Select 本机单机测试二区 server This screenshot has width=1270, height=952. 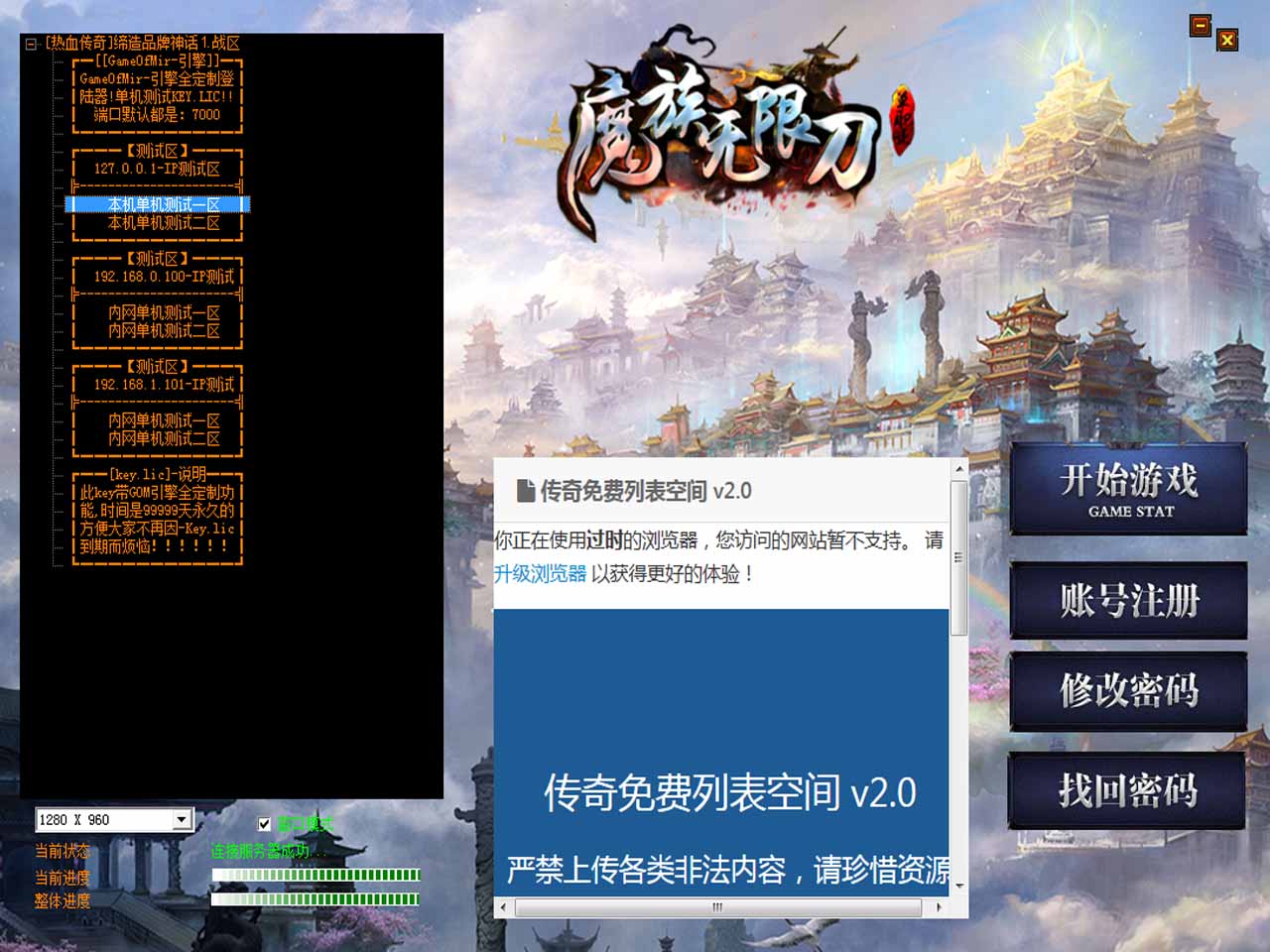pos(164,223)
